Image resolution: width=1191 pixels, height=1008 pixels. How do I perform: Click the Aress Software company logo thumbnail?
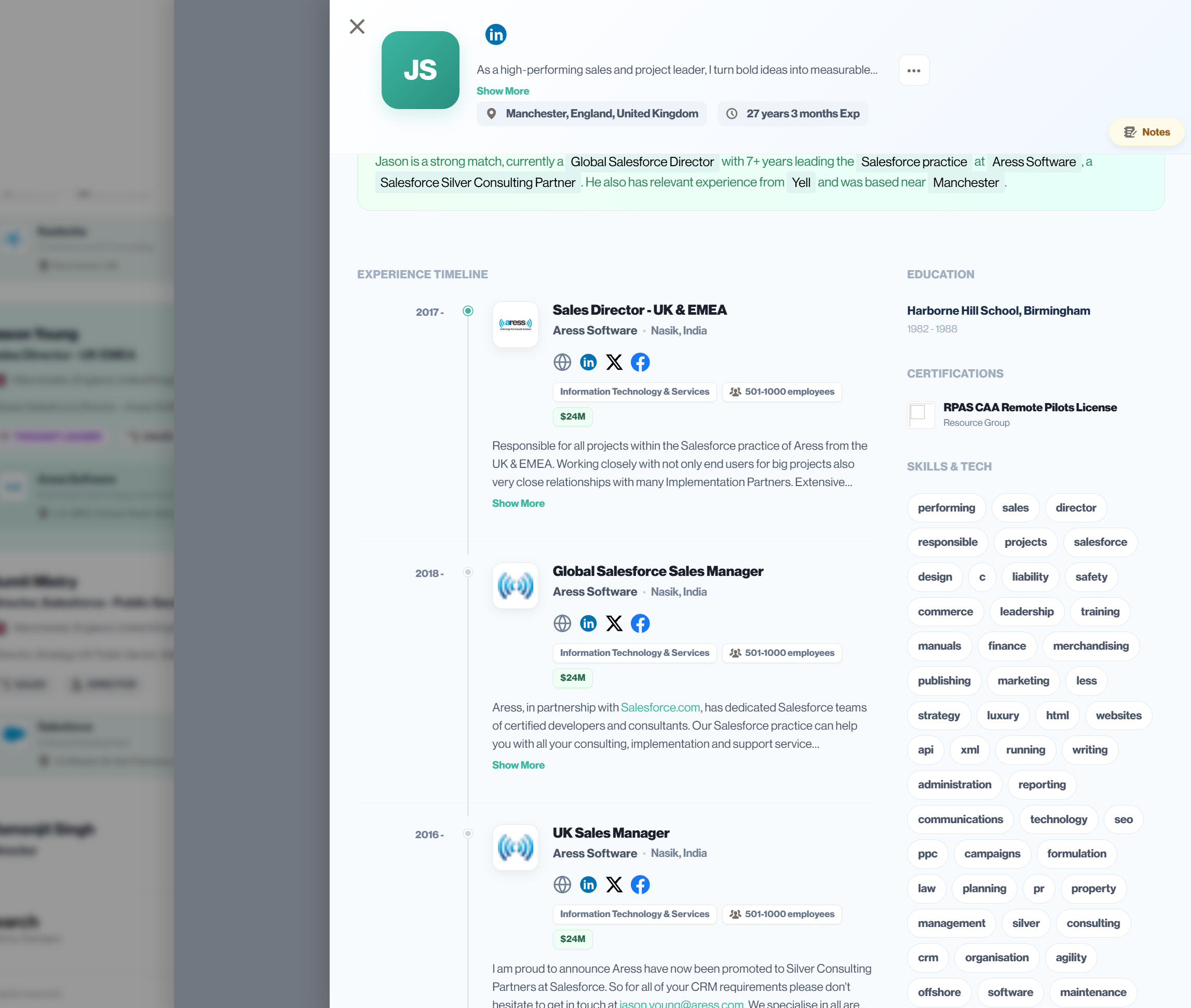(x=515, y=325)
